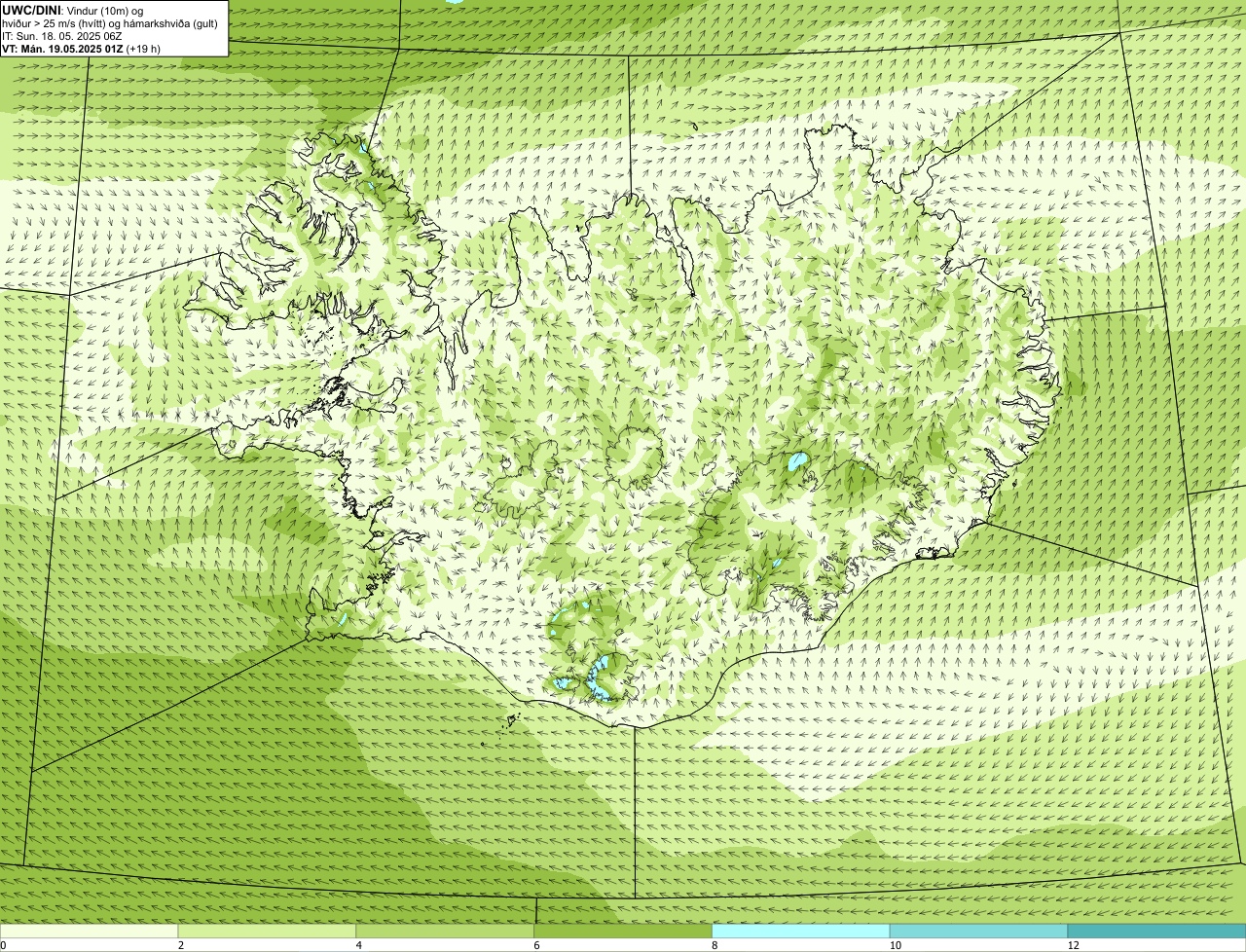Click the teal legend swatch above 12 m/s

(1156, 931)
